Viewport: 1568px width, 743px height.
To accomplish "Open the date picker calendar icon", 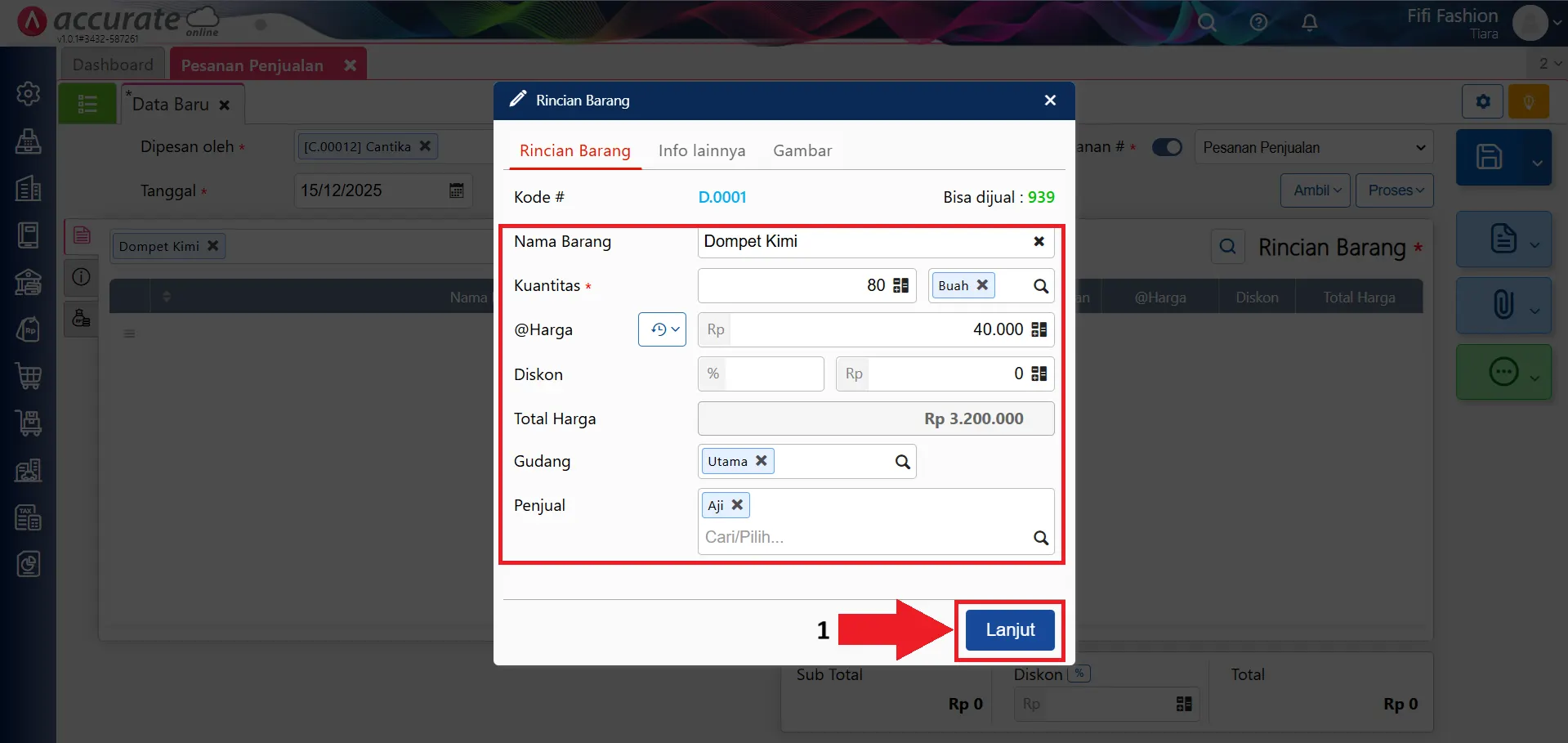I will click(456, 190).
